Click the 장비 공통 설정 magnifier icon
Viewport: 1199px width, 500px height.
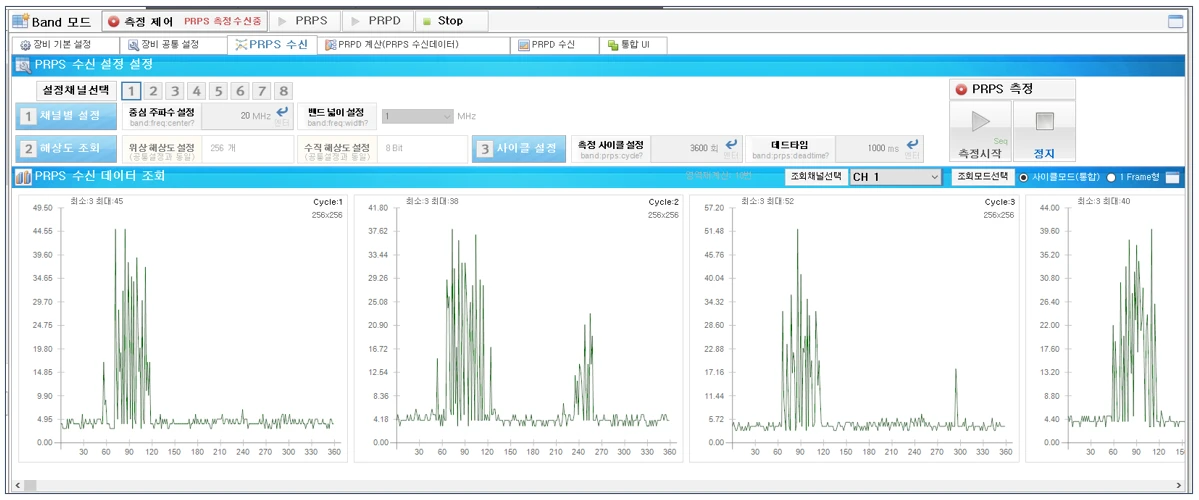point(134,45)
